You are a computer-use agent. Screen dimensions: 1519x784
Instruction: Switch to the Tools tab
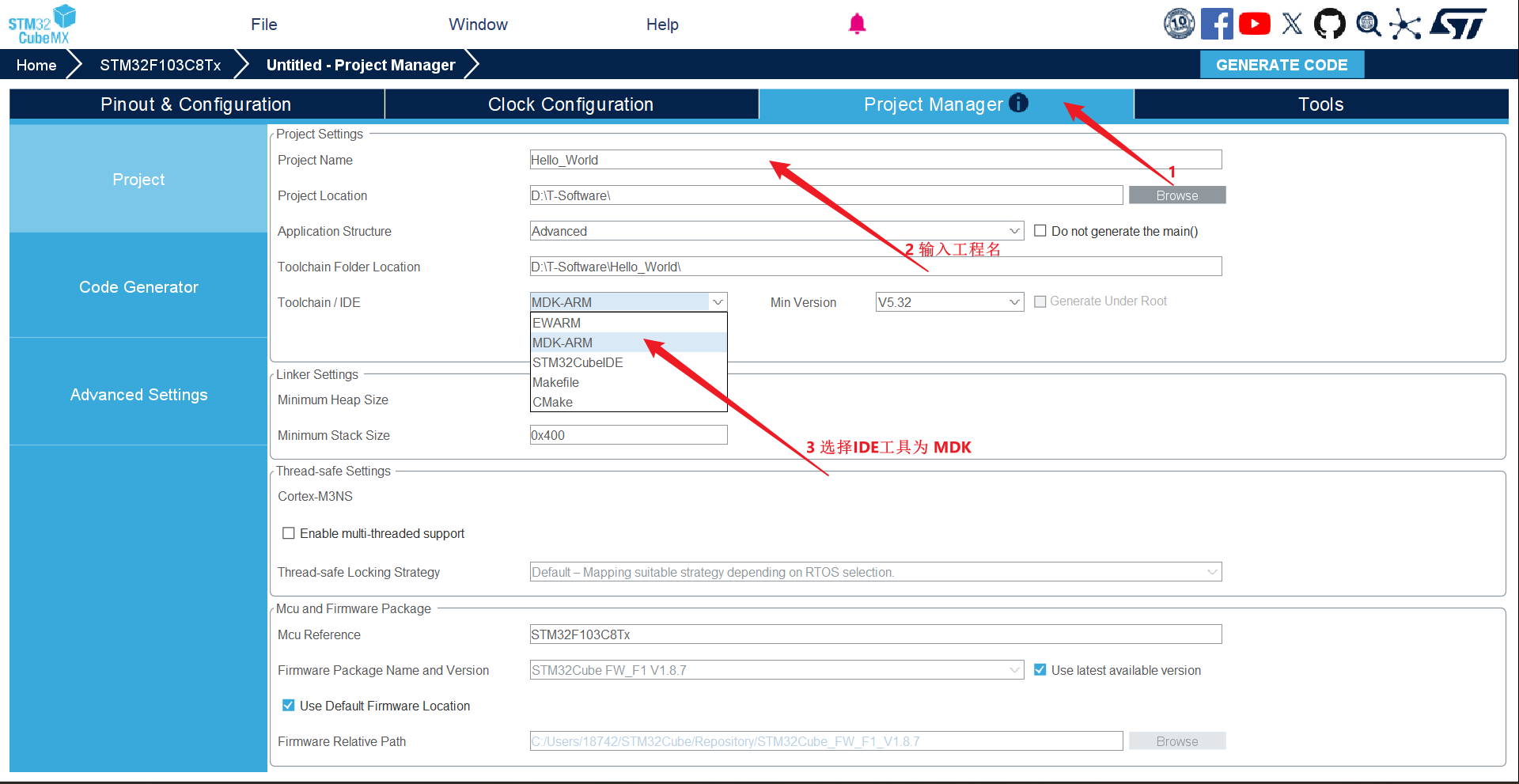coord(1321,104)
